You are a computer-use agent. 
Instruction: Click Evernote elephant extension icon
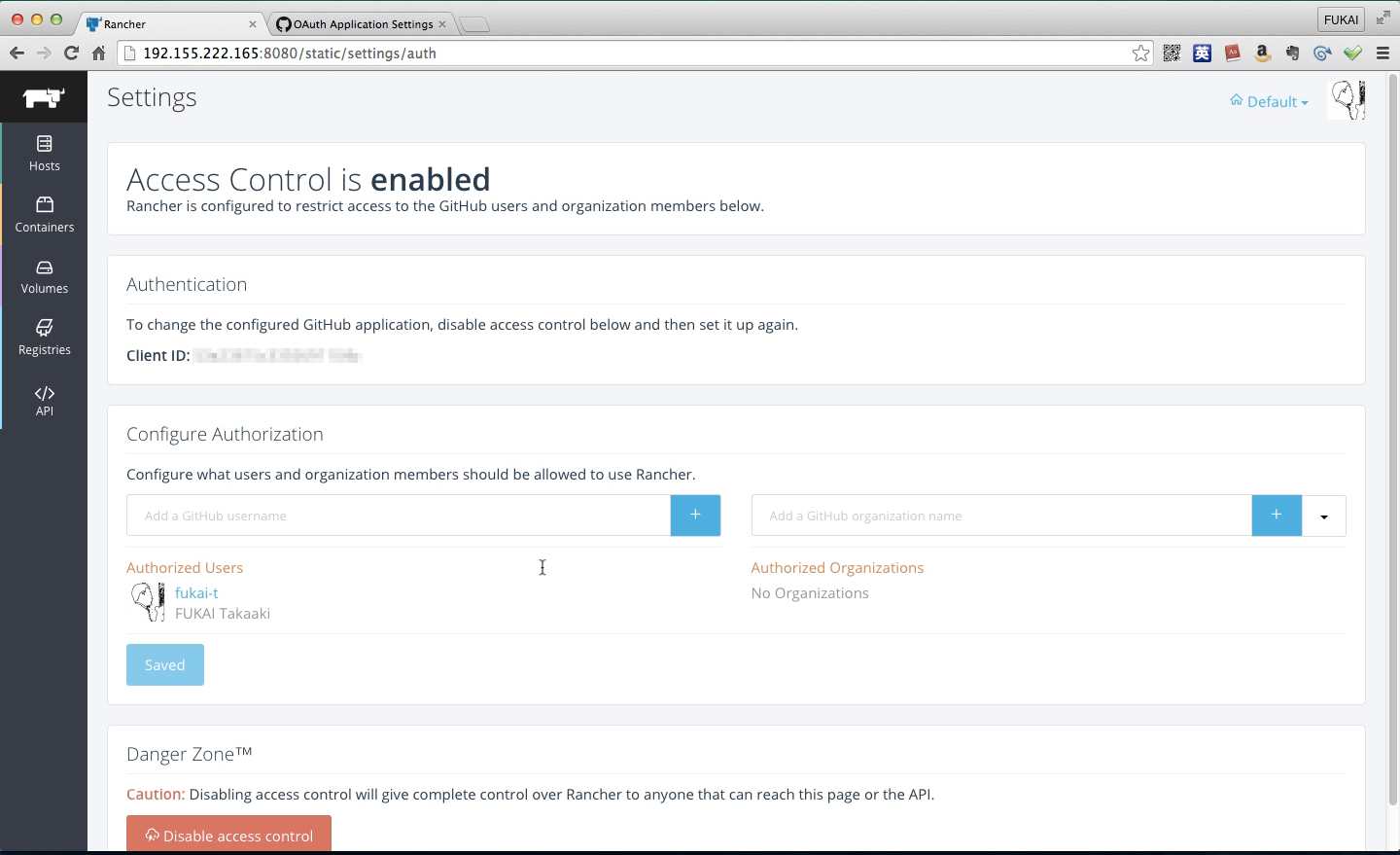[x=1293, y=53]
